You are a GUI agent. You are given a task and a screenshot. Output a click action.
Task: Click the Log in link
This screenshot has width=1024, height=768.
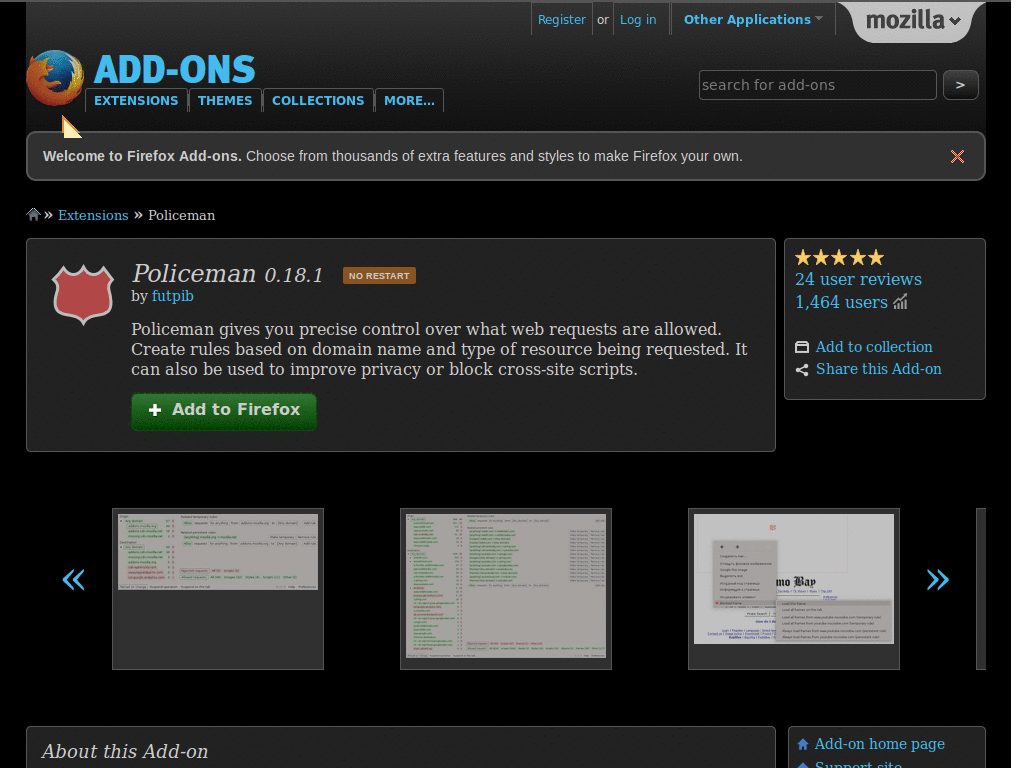point(638,20)
